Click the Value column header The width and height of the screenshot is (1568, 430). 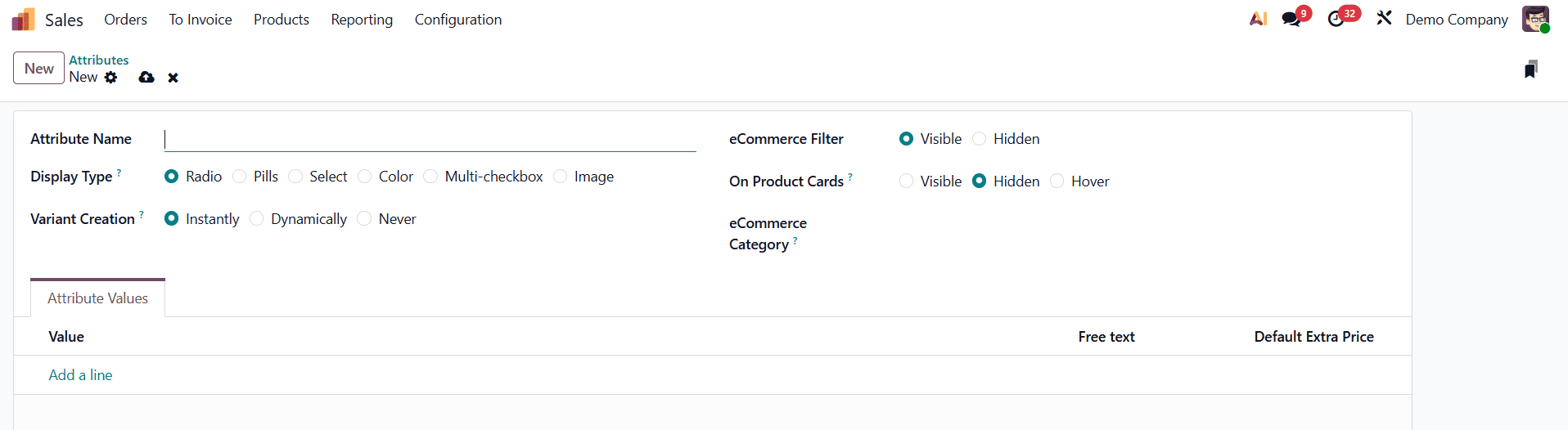click(66, 337)
